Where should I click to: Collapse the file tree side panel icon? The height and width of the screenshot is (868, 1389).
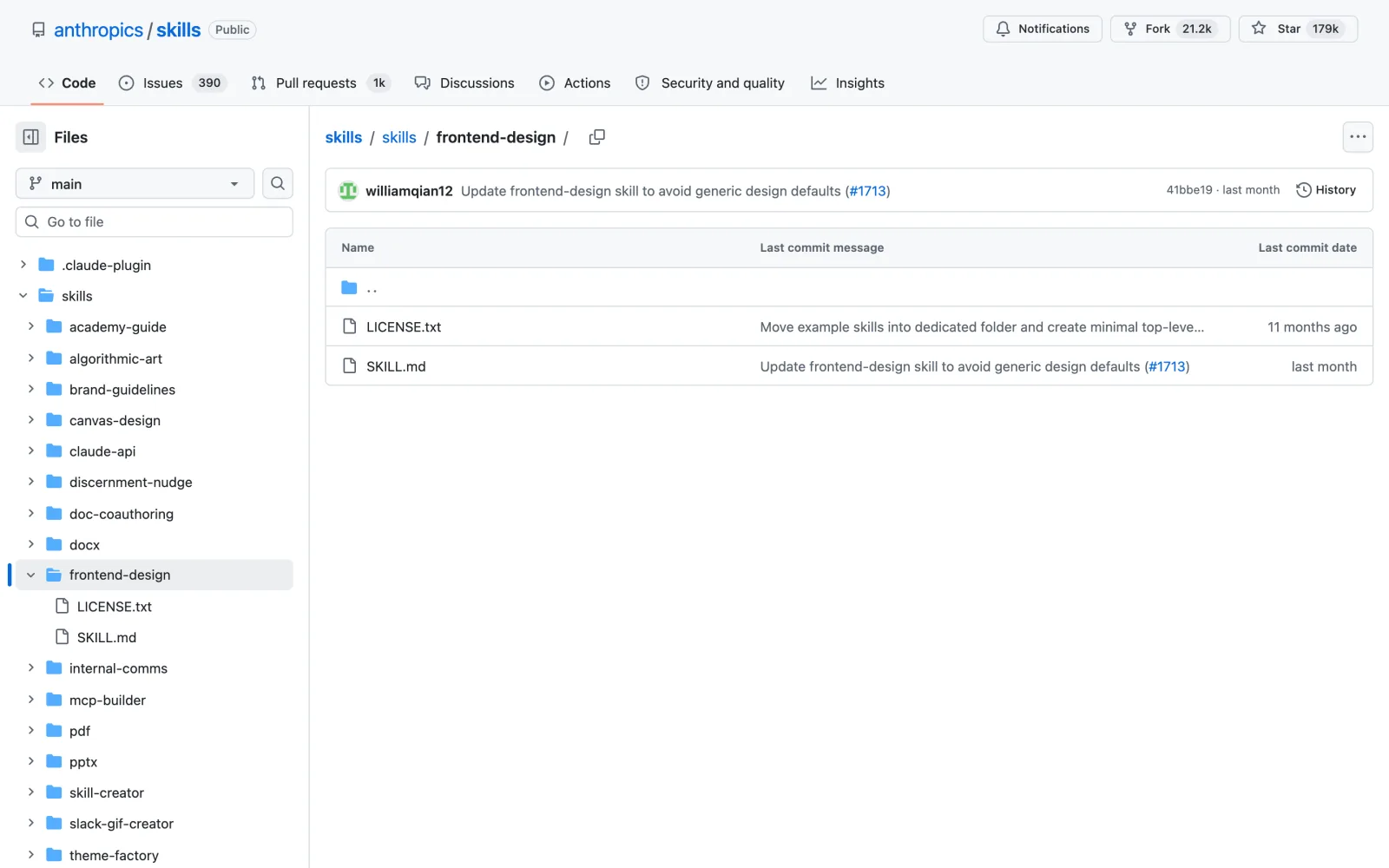[30, 137]
